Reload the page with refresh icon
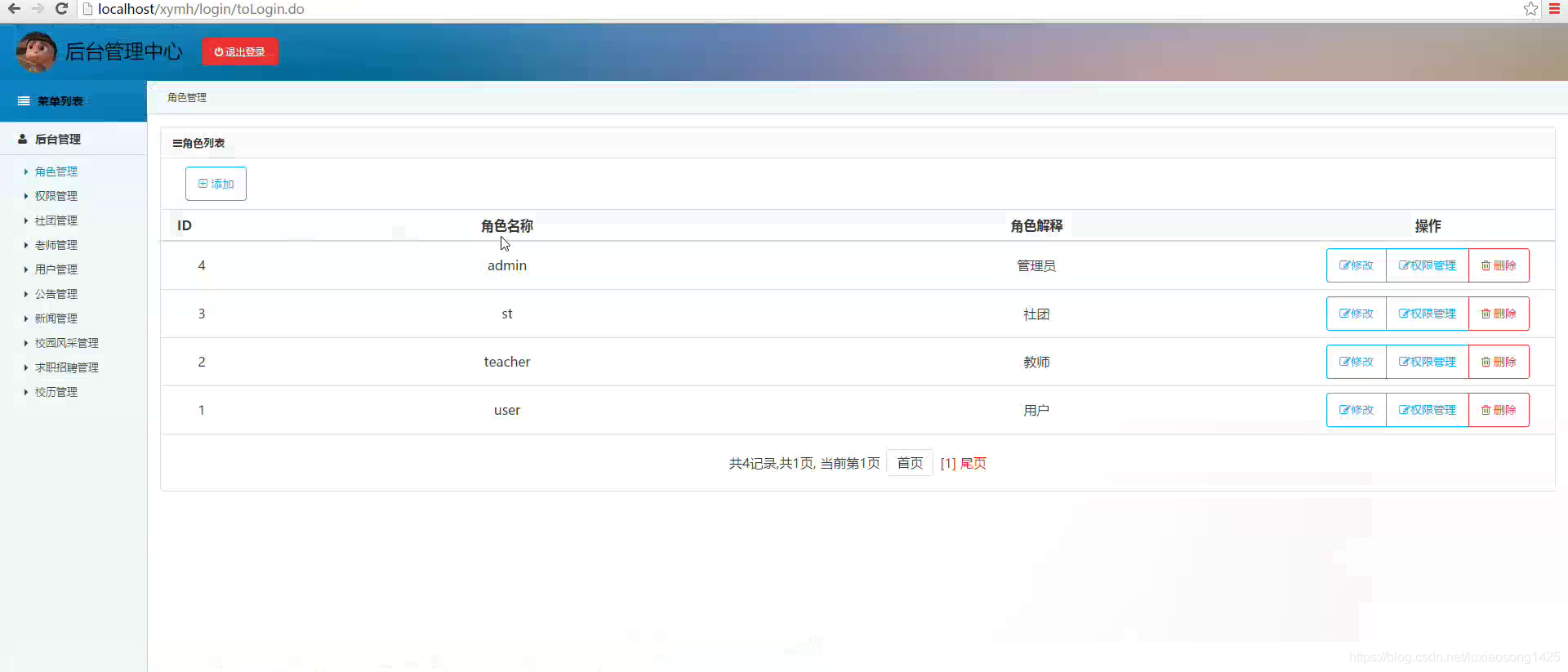 coord(61,9)
